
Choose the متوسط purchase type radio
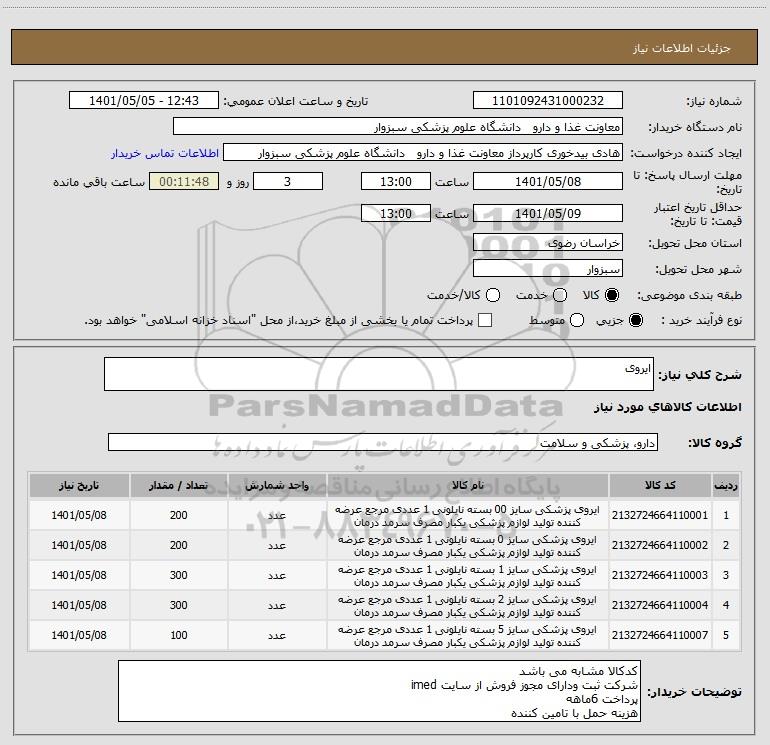[x=577, y=320]
